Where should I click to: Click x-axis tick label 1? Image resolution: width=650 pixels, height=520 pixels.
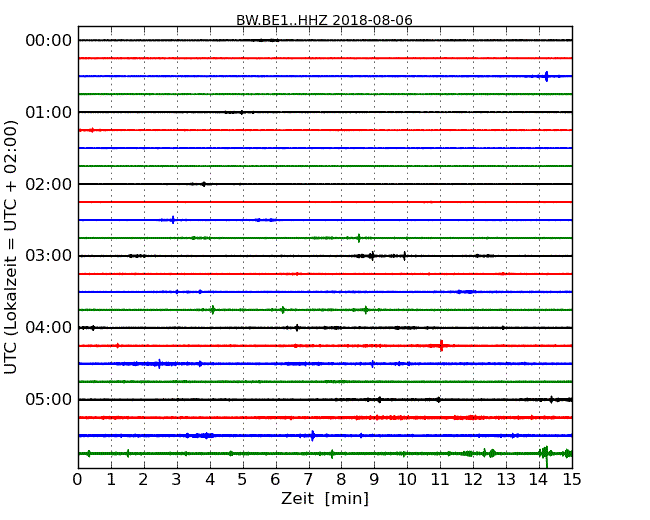click(111, 480)
